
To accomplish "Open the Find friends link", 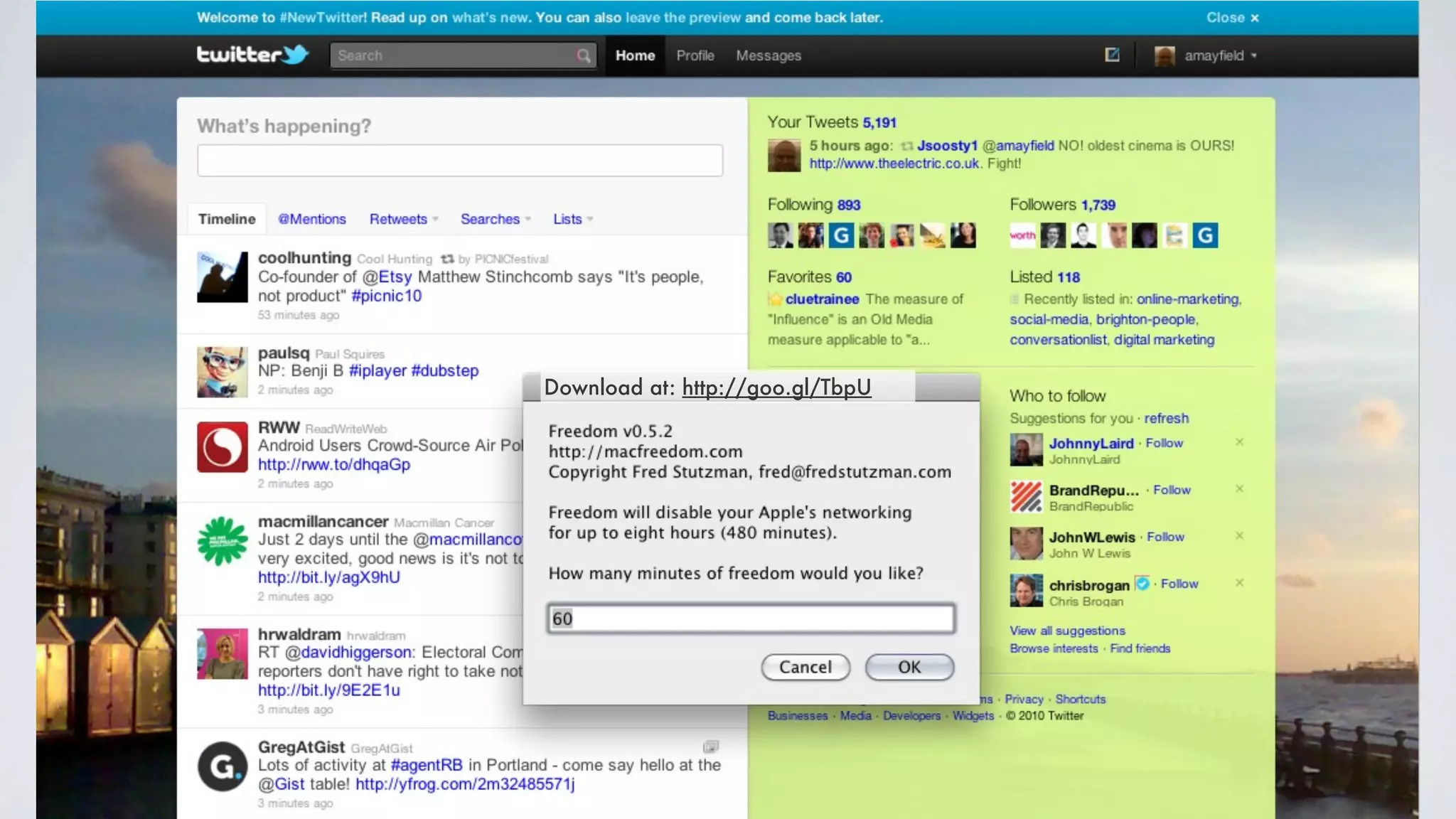I will click(1140, 648).
